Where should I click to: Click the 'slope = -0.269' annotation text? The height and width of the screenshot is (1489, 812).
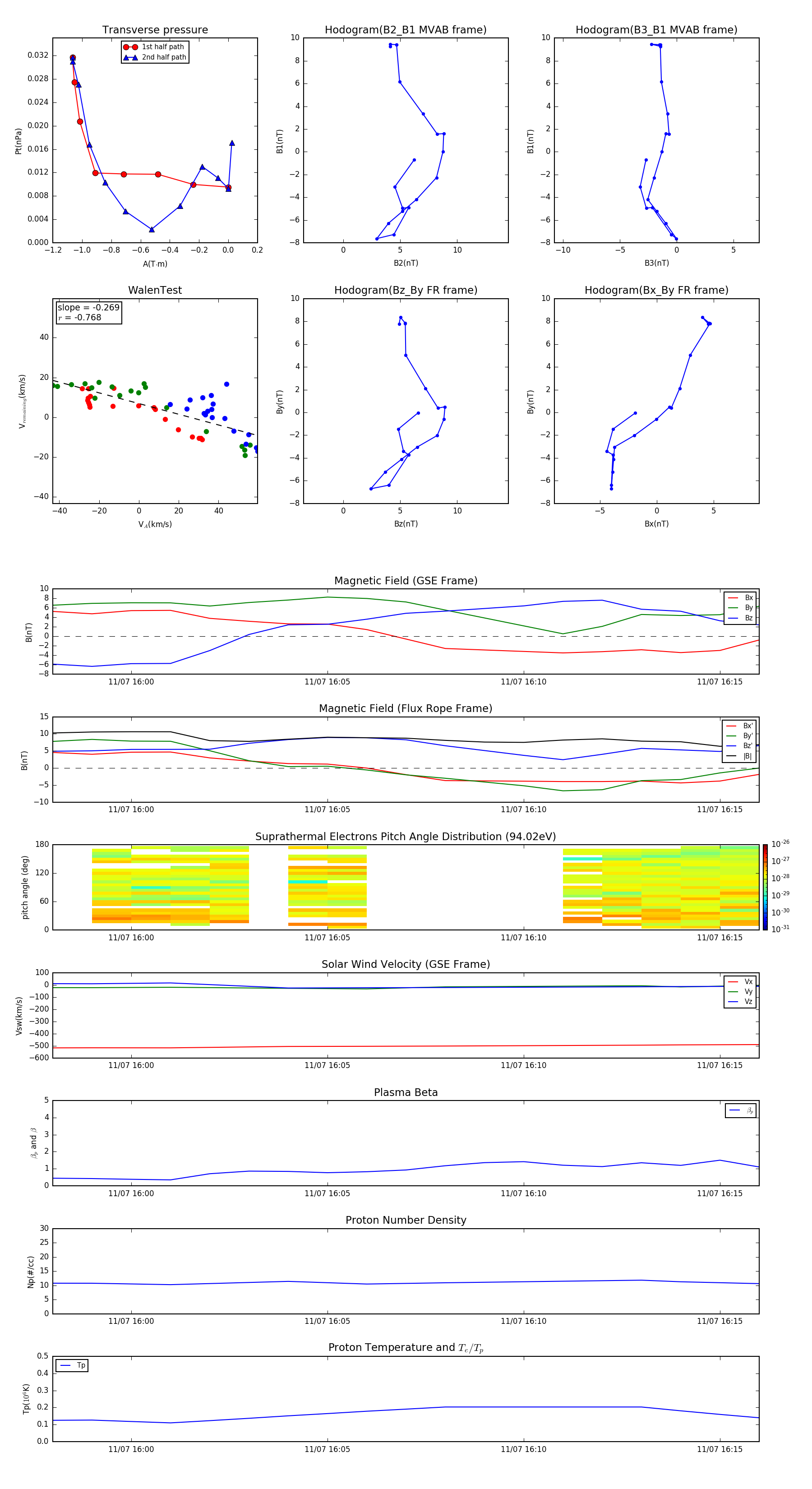(x=88, y=308)
